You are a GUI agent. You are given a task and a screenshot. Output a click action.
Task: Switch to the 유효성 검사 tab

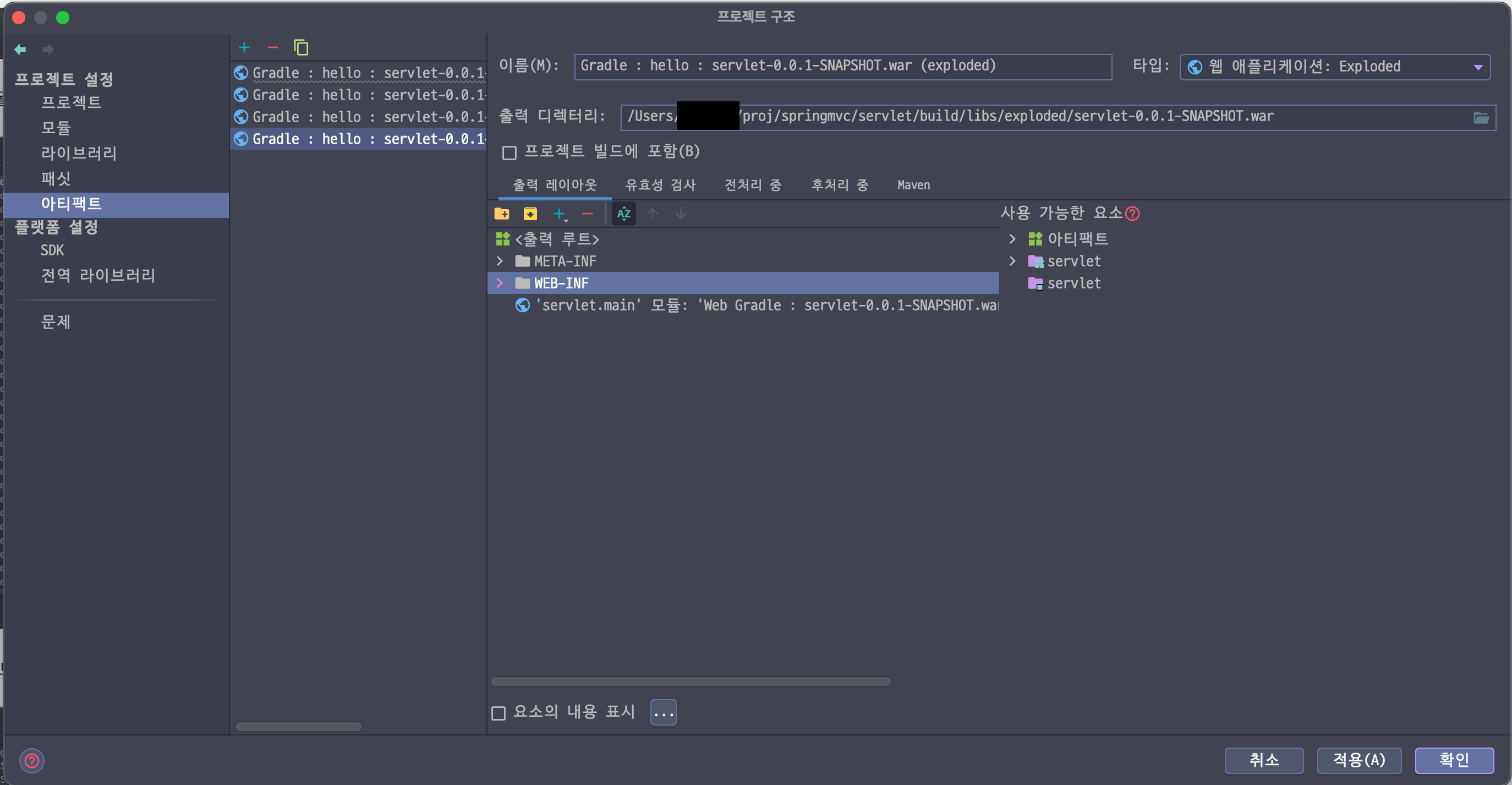(x=660, y=185)
